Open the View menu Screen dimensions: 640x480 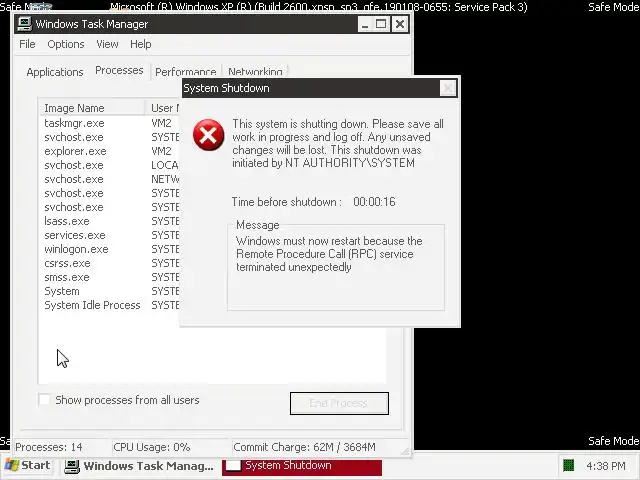click(x=107, y=44)
